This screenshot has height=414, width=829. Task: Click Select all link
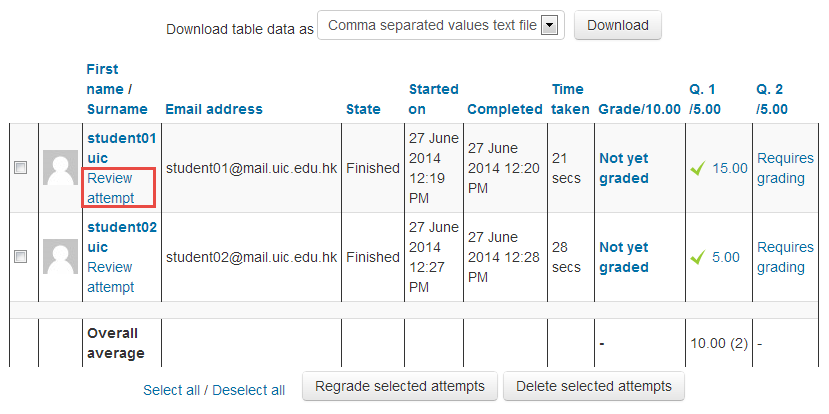[x=171, y=390]
